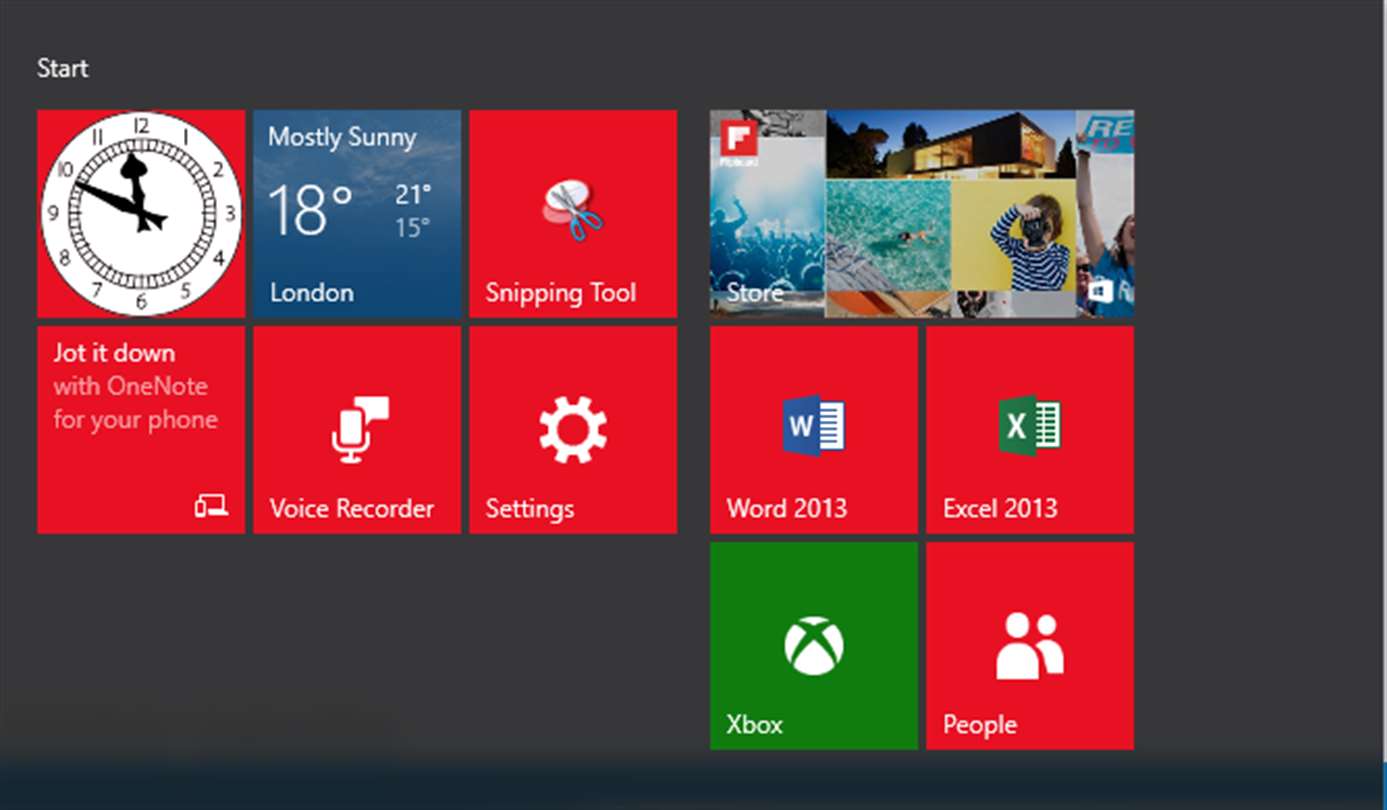Launch Word 2013 tile
The height and width of the screenshot is (810, 1387).
click(814, 429)
